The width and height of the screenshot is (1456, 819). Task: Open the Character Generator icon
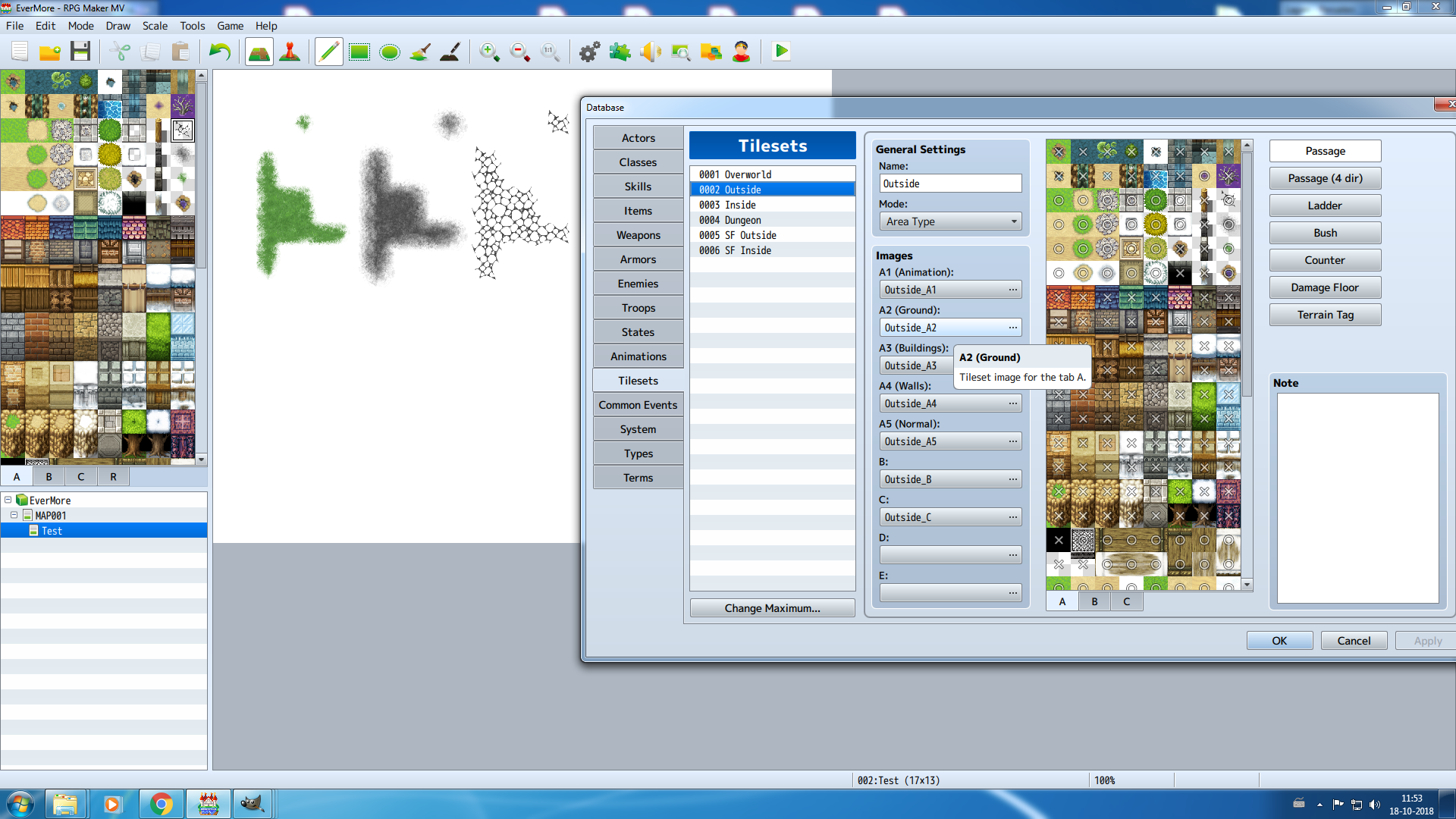(741, 52)
